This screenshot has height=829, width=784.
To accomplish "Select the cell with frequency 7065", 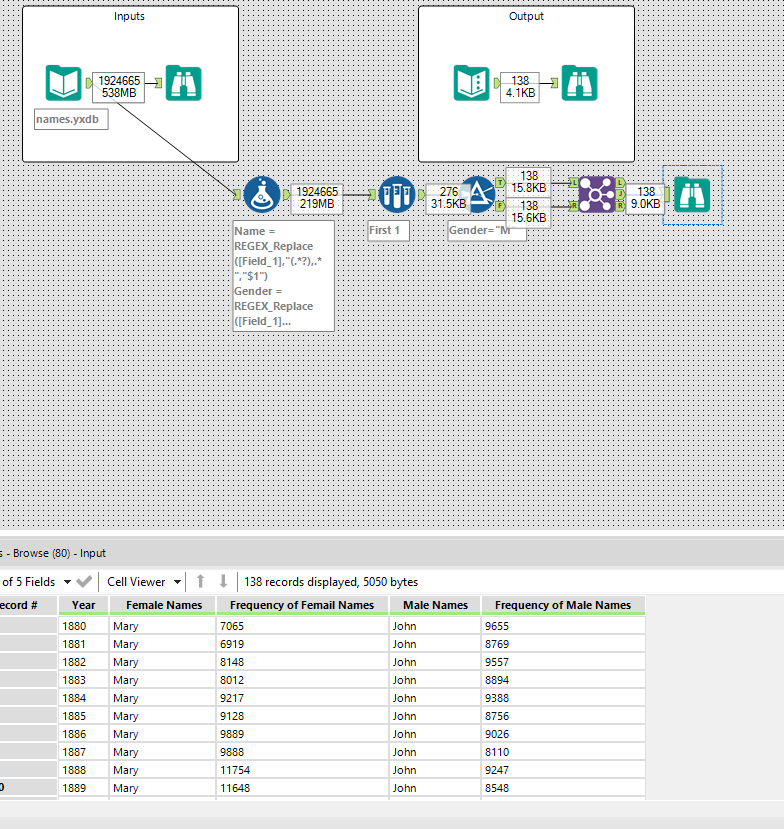I will coord(302,626).
